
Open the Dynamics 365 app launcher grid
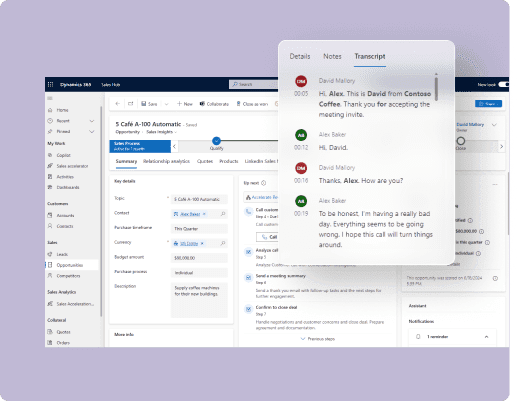coord(50,84)
